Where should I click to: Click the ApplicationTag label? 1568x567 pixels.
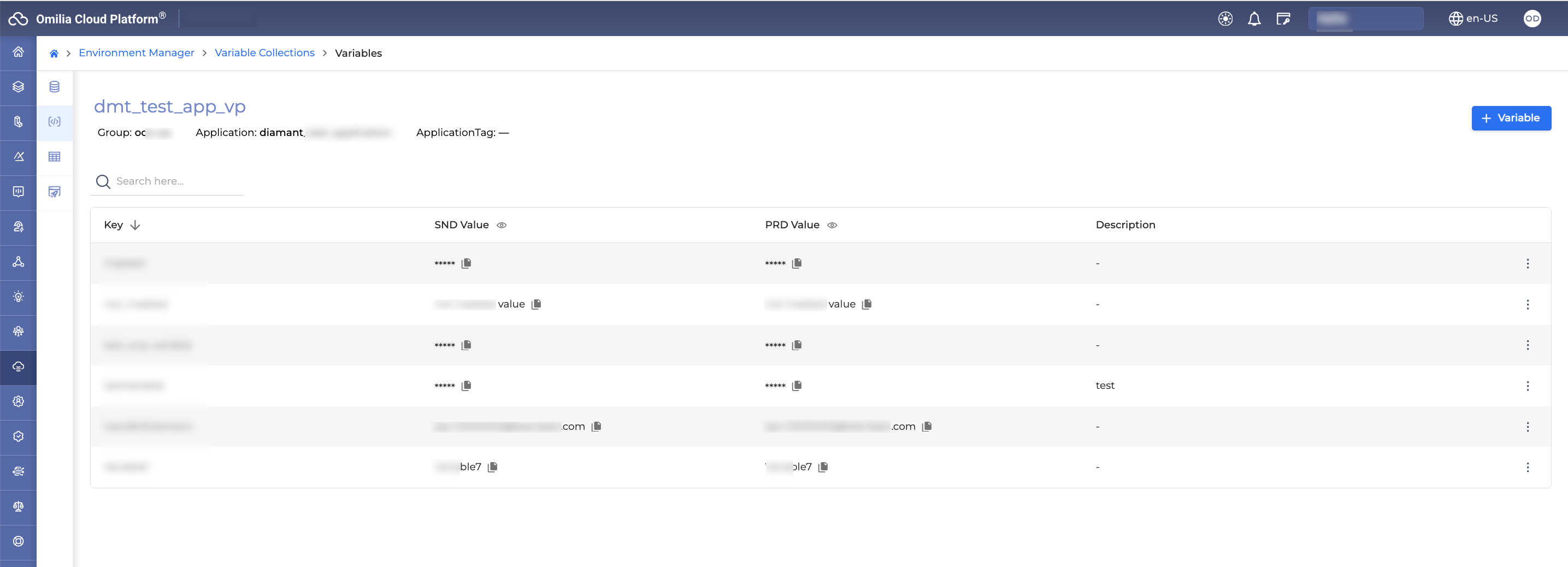click(455, 133)
